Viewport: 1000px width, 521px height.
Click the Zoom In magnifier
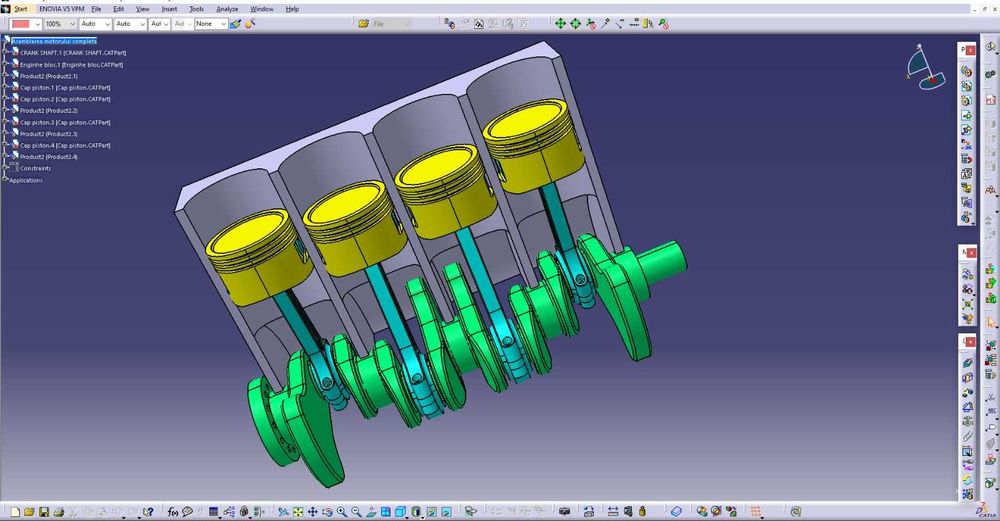(x=342, y=511)
